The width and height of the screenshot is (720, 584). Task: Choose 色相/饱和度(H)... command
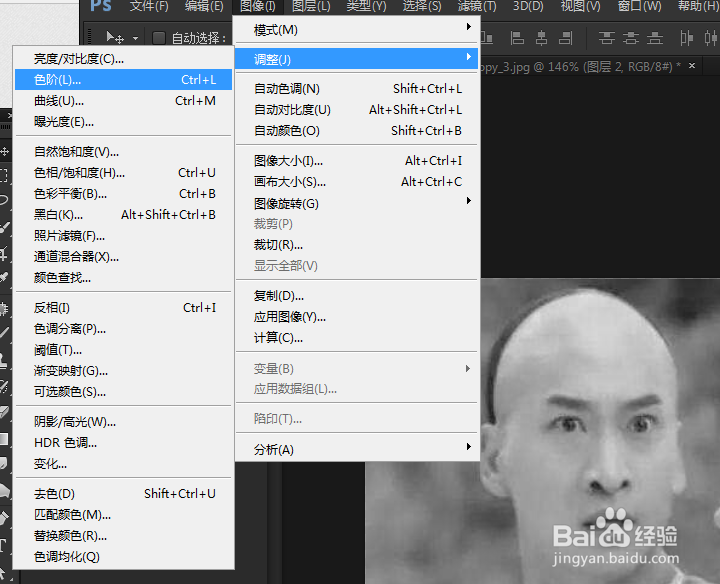point(124,173)
